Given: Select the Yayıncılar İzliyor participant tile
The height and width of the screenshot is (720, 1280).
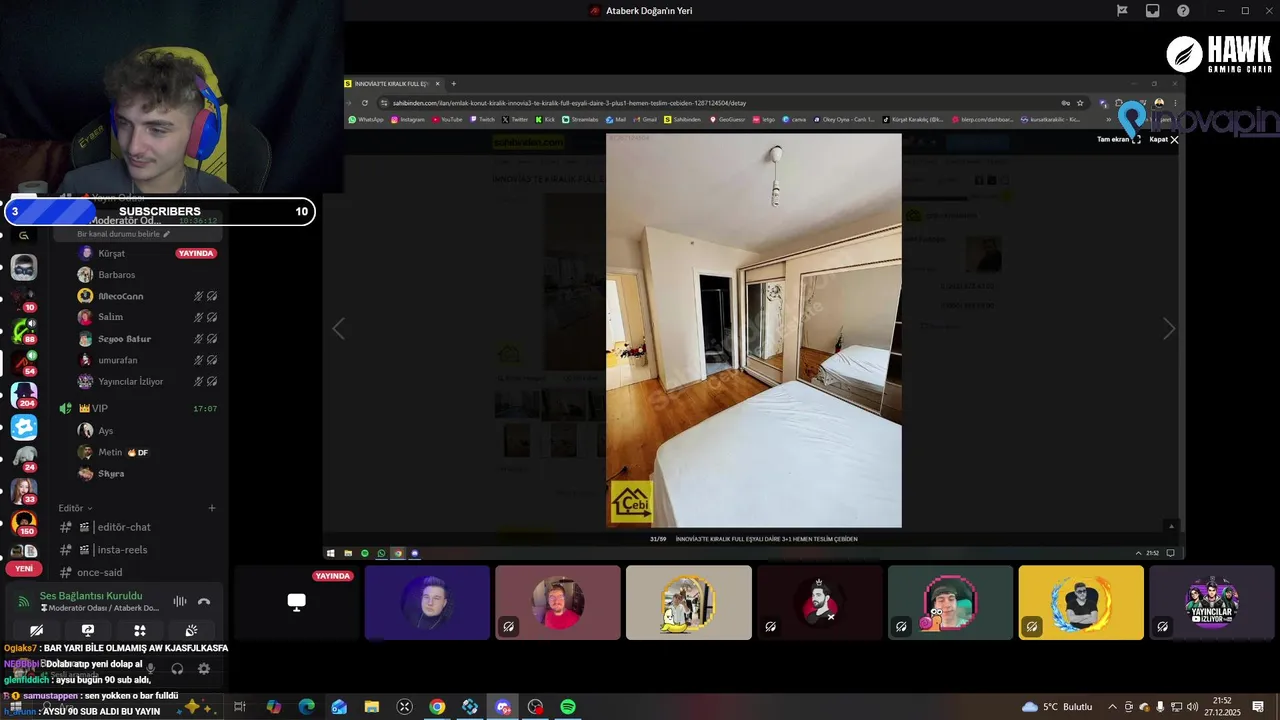Looking at the screenshot, I should click(x=1212, y=602).
